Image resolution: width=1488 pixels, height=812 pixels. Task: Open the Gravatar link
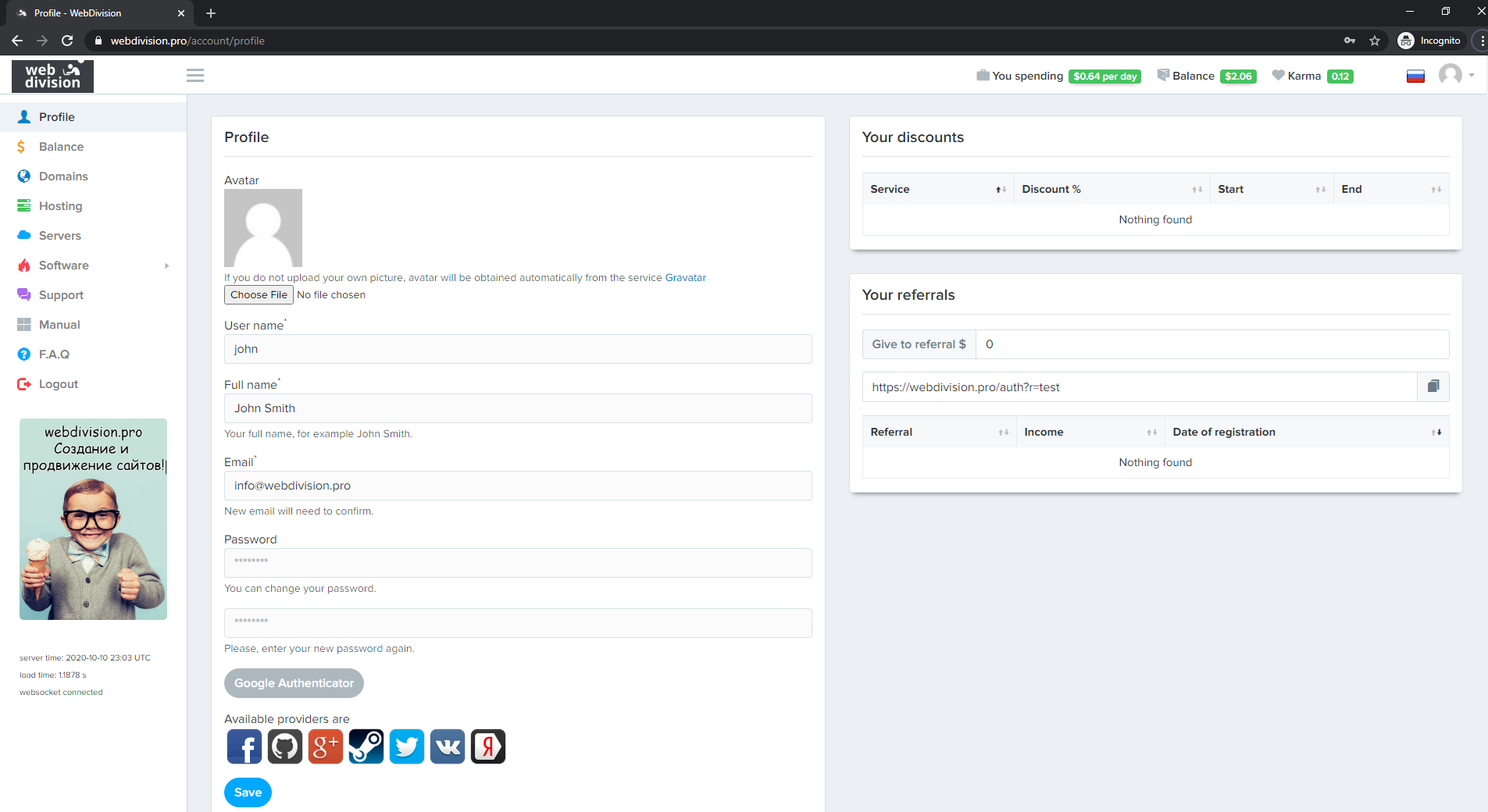(x=685, y=277)
